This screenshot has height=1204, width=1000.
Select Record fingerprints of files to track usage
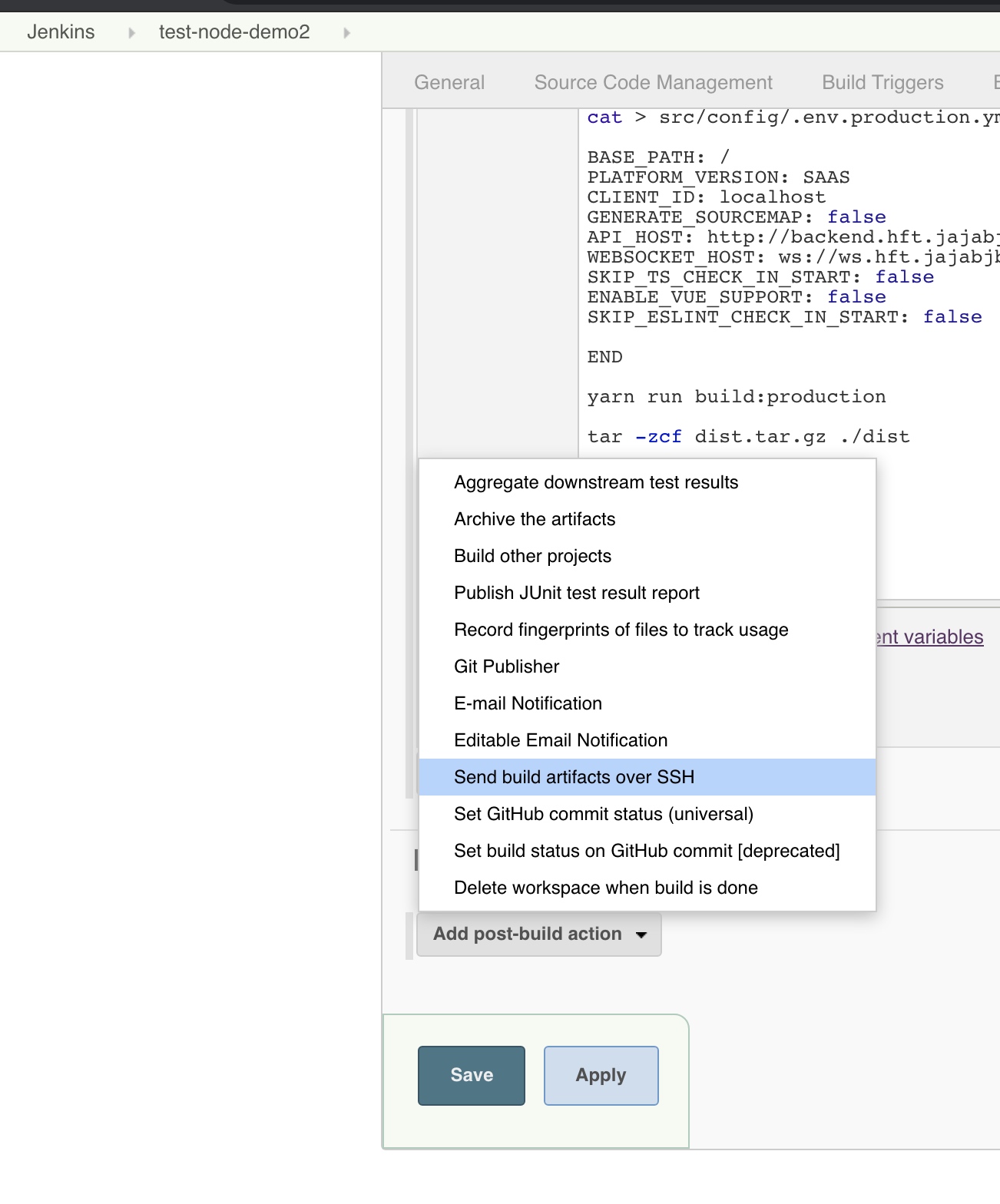coord(647,630)
